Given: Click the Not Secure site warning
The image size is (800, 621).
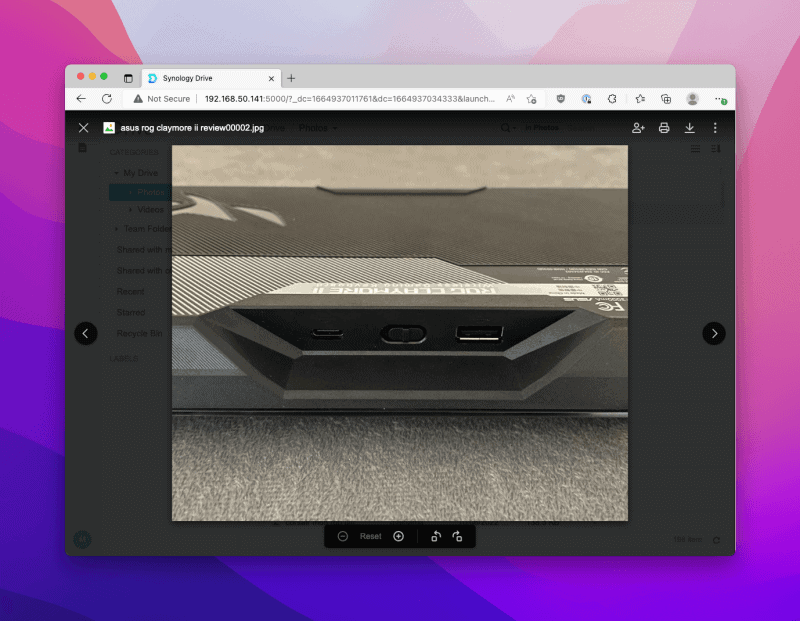Looking at the screenshot, I should pyautogui.click(x=161, y=99).
